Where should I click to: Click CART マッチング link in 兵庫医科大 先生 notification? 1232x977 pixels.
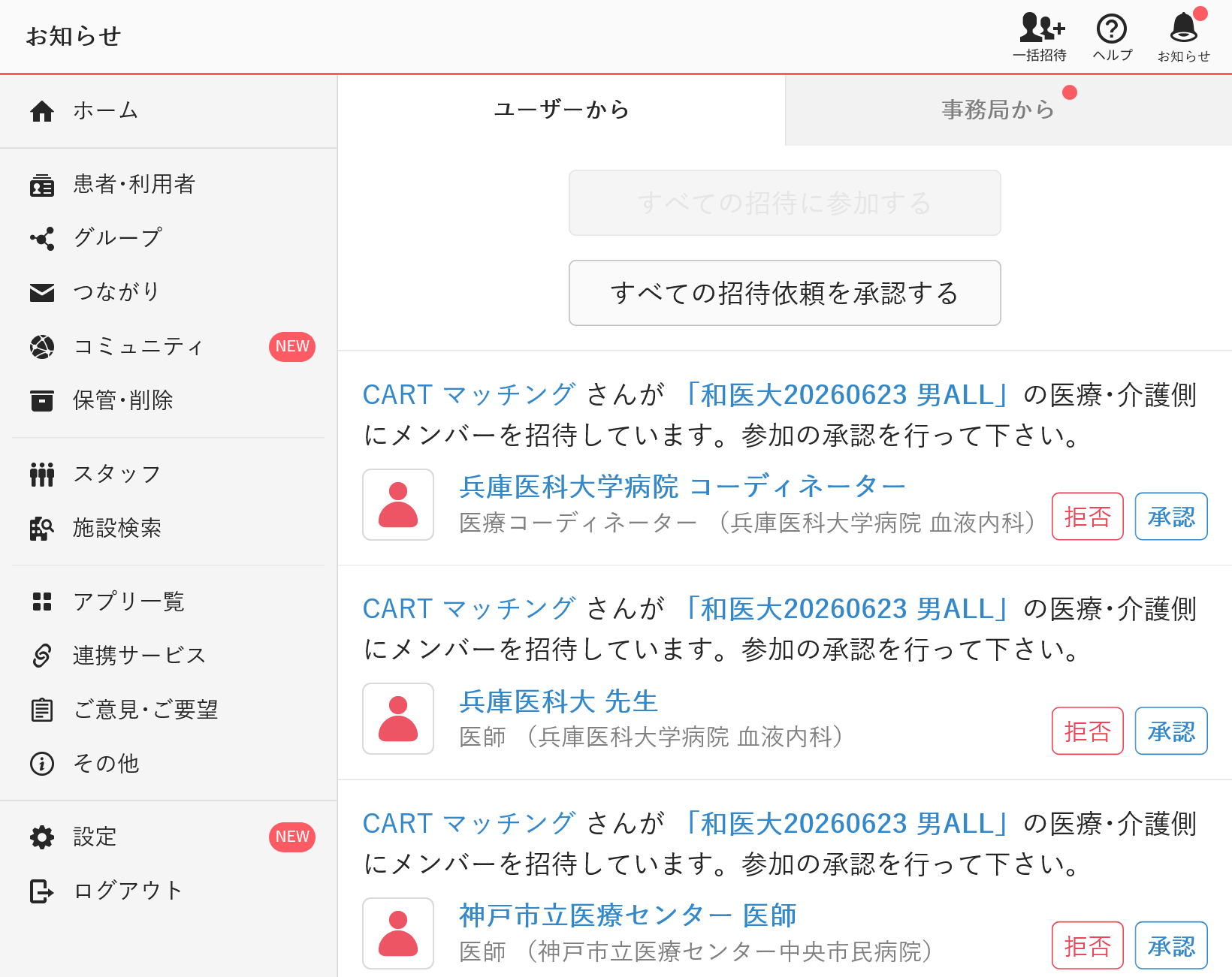[470, 608]
